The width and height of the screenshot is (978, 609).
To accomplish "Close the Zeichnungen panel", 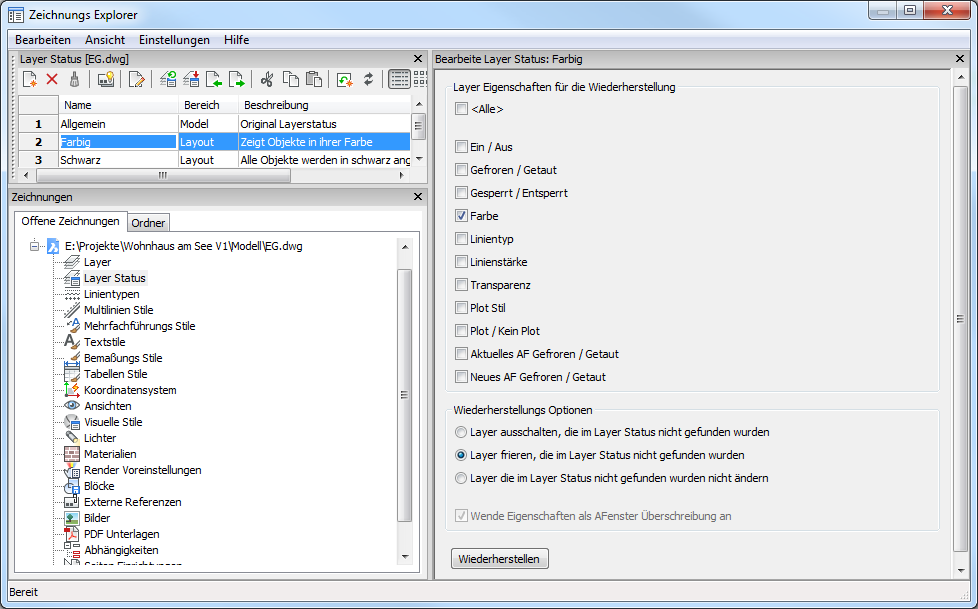I will (x=418, y=197).
